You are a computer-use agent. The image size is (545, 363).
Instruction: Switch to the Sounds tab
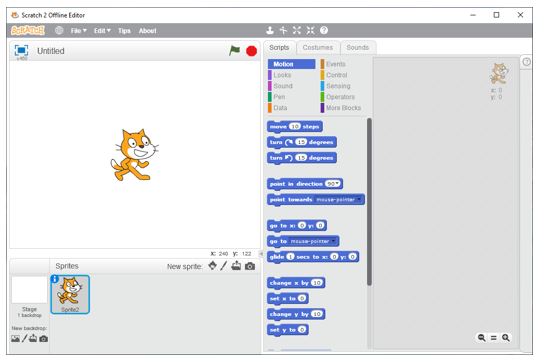tap(358, 48)
